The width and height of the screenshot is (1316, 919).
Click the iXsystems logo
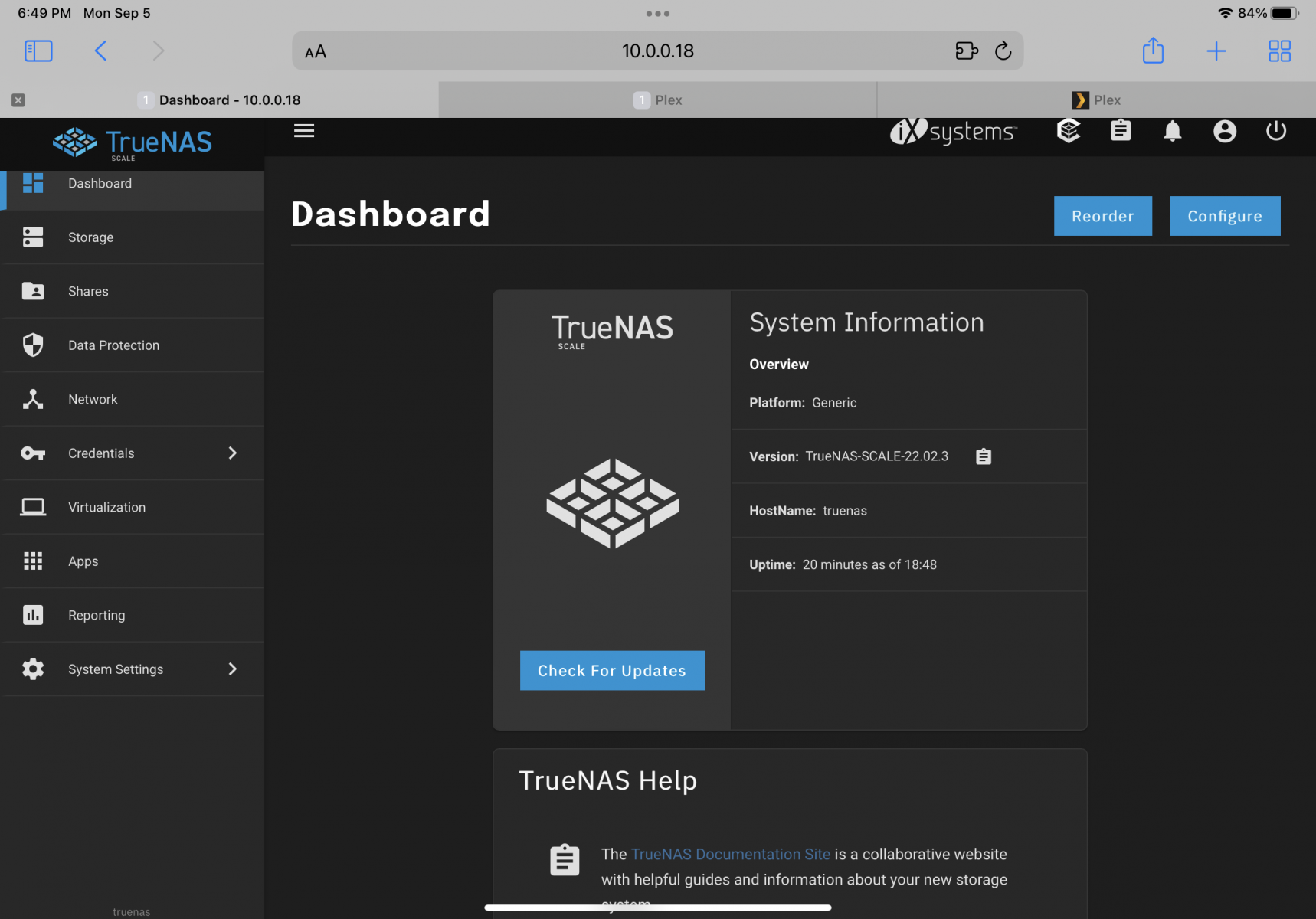point(954,132)
